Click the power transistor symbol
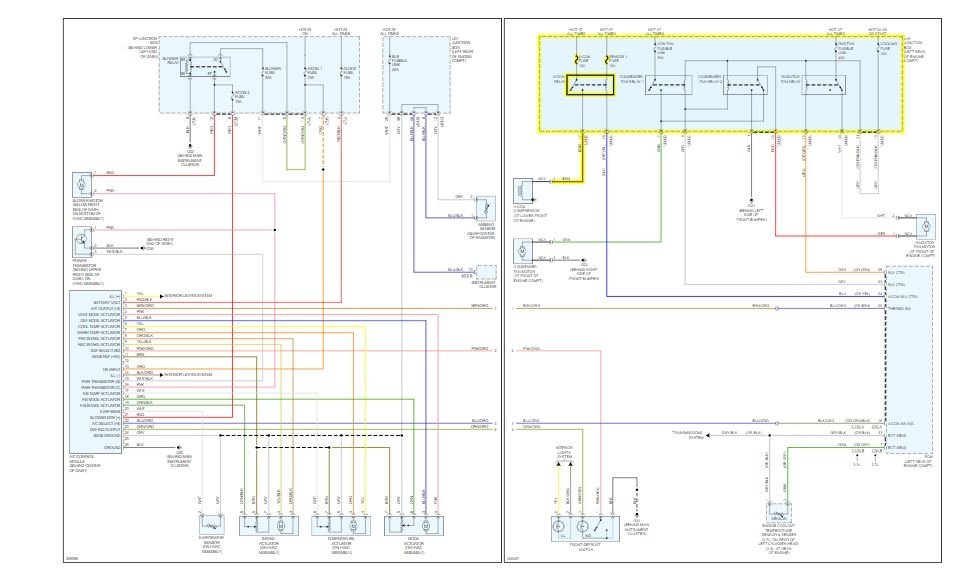The width and height of the screenshot is (954, 571). pyautogui.click(x=82, y=242)
